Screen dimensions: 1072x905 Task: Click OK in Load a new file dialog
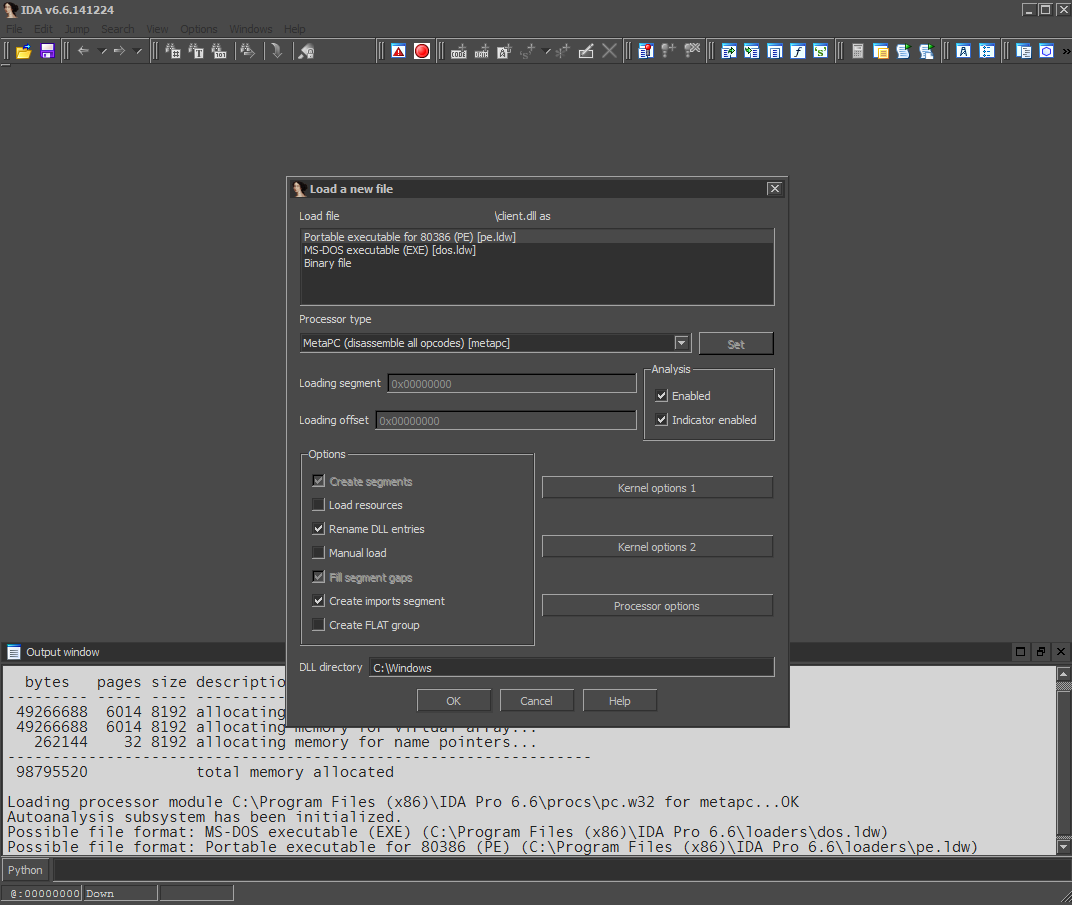tap(454, 701)
